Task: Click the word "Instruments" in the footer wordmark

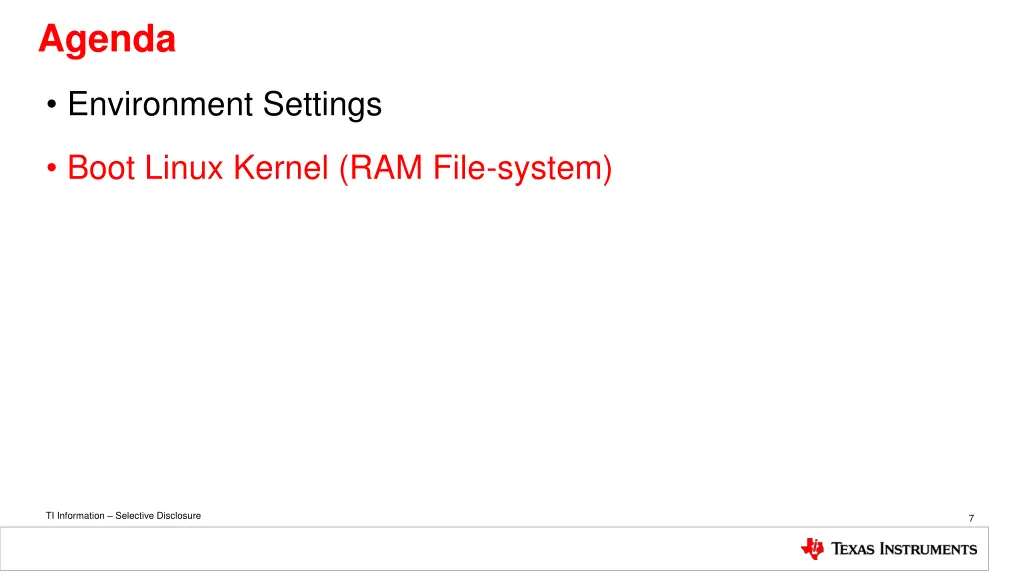Action: pyautogui.click(x=929, y=549)
